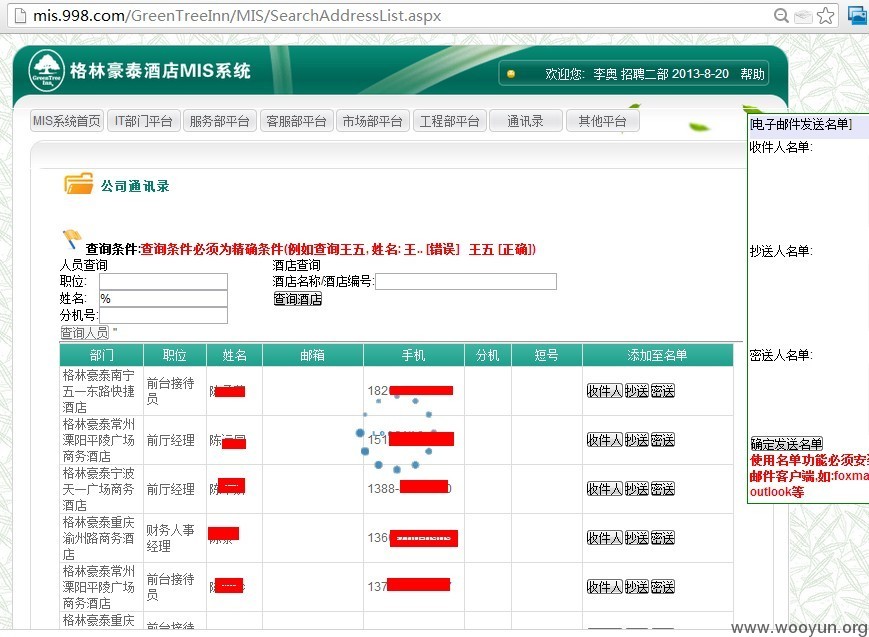Click the 帮助 help link

tap(752, 74)
